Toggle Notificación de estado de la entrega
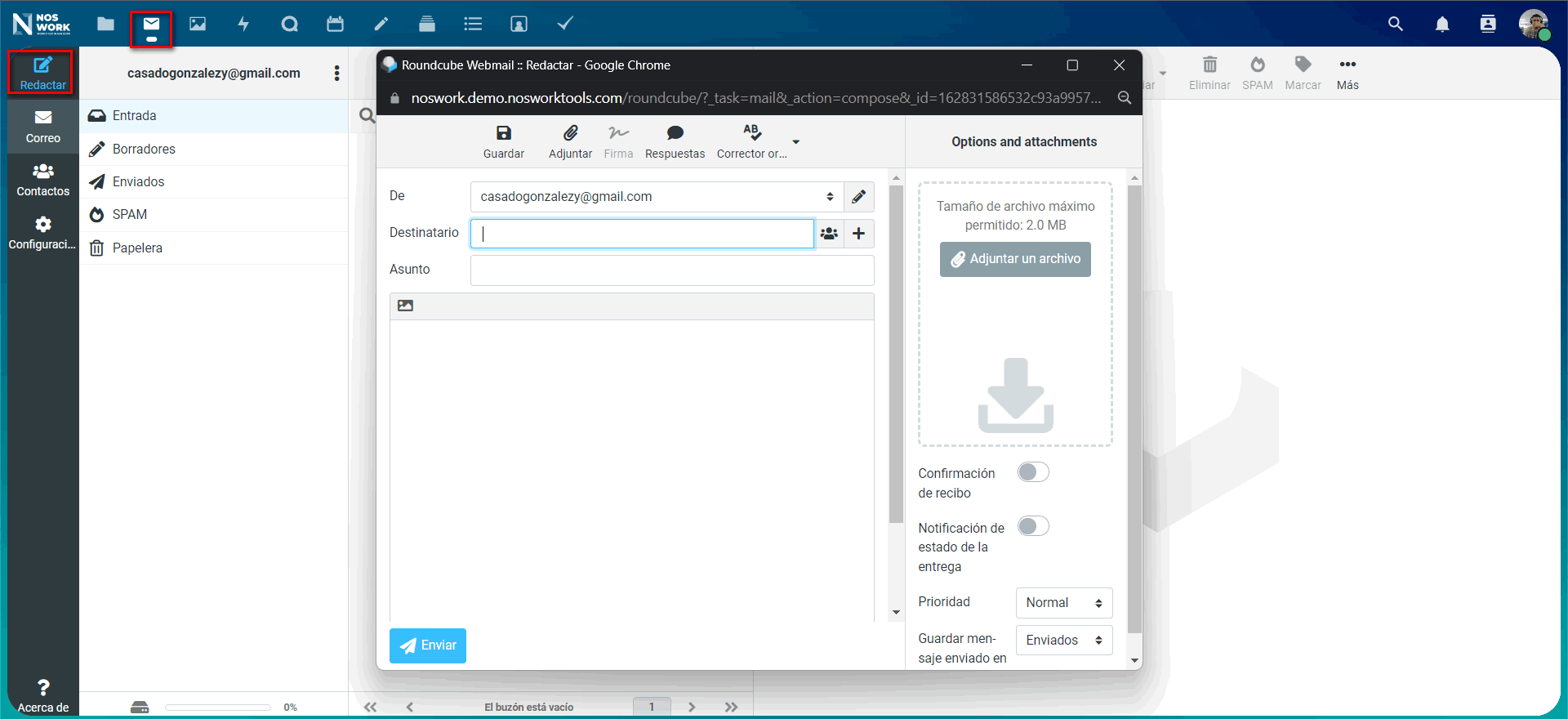Screen dimensions: 1568x719 [x=1033, y=526]
